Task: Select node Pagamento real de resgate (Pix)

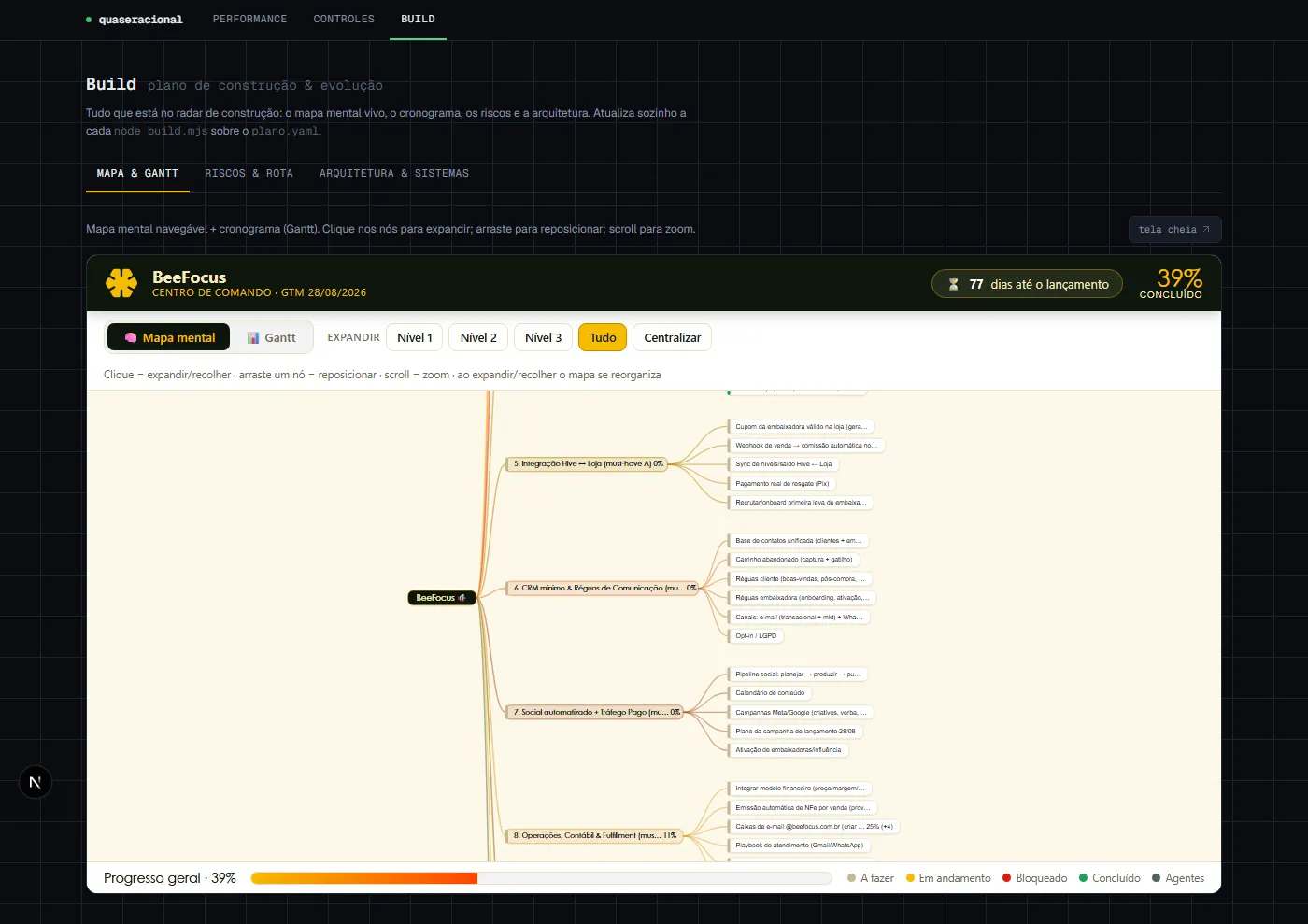Action: point(782,484)
